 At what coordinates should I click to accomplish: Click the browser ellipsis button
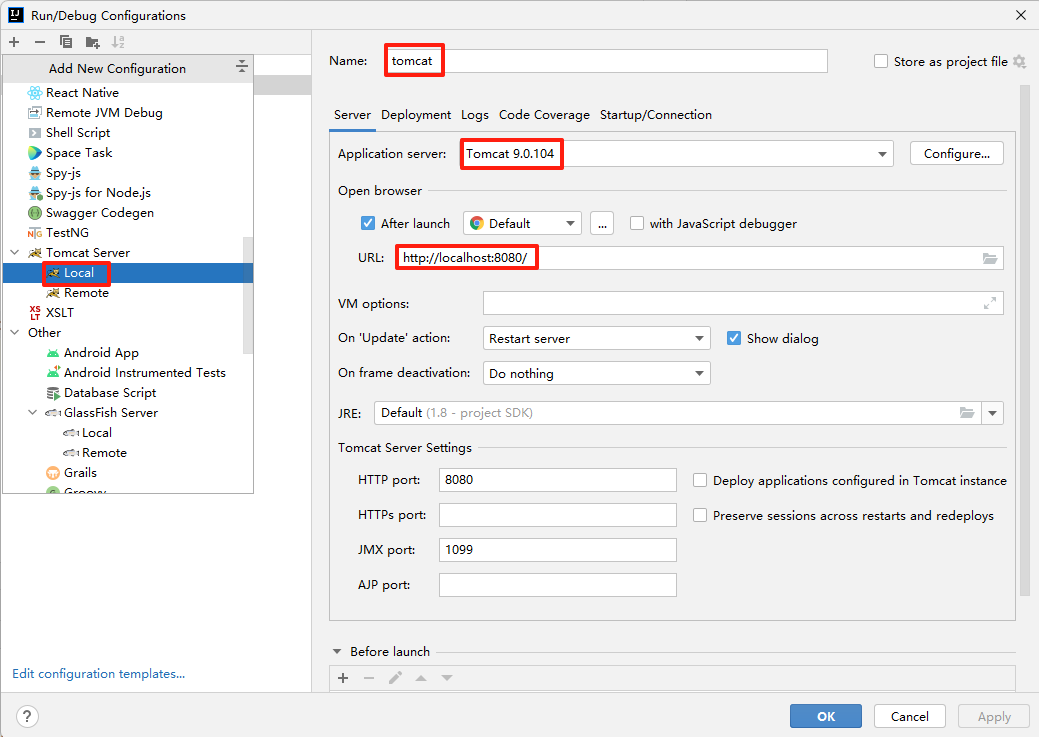pos(602,223)
